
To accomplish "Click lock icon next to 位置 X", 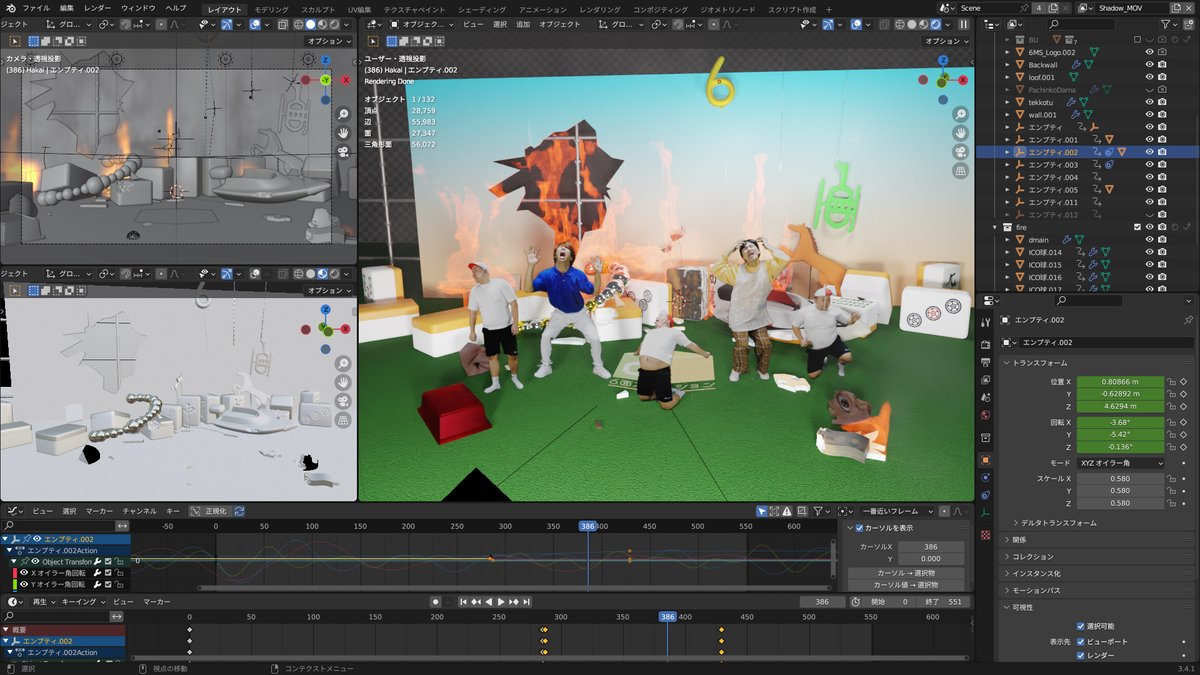I will coord(1171,381).
